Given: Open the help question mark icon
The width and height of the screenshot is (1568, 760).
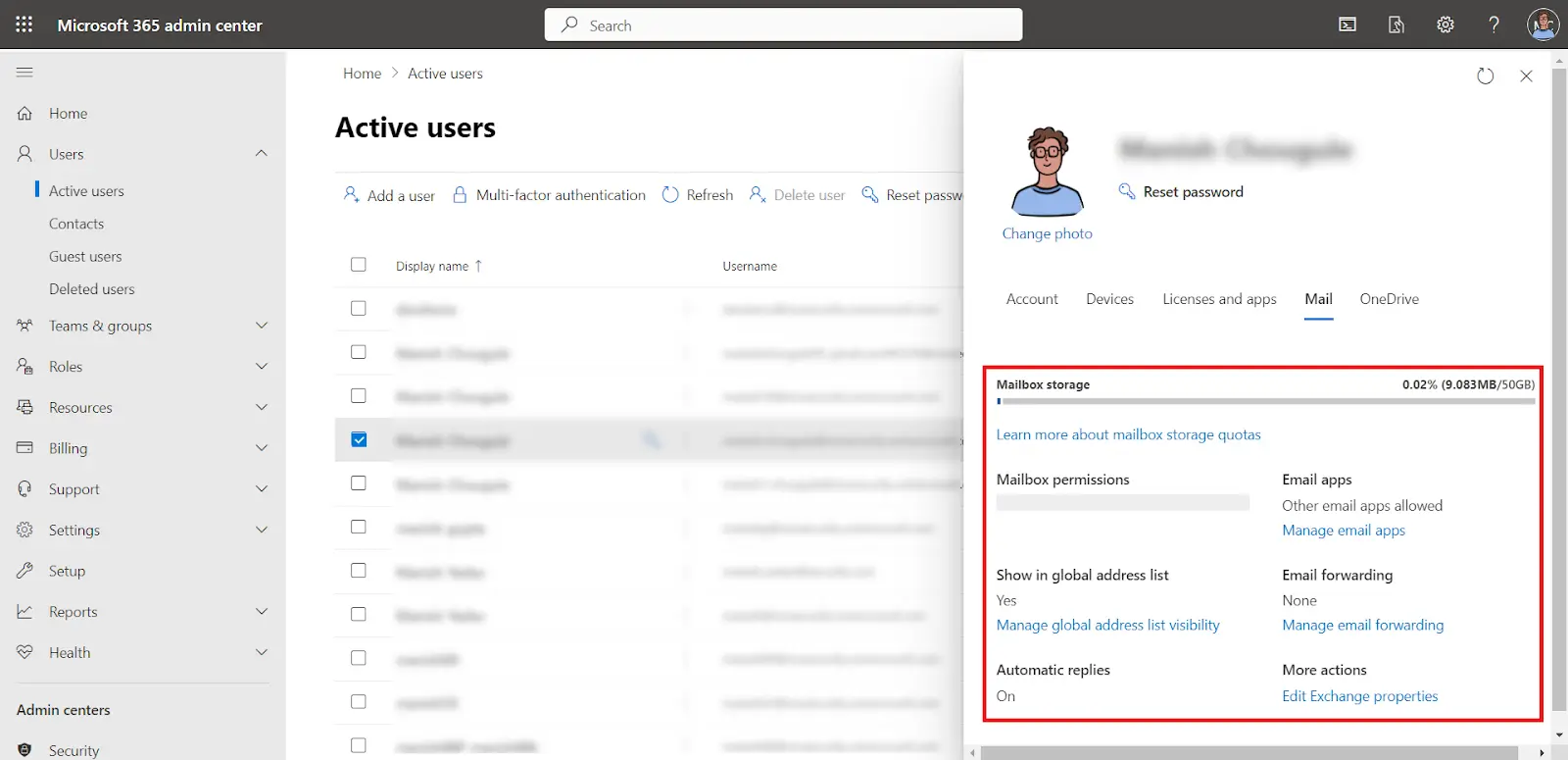Looking at the screenshot, I should click(1494, 25).
